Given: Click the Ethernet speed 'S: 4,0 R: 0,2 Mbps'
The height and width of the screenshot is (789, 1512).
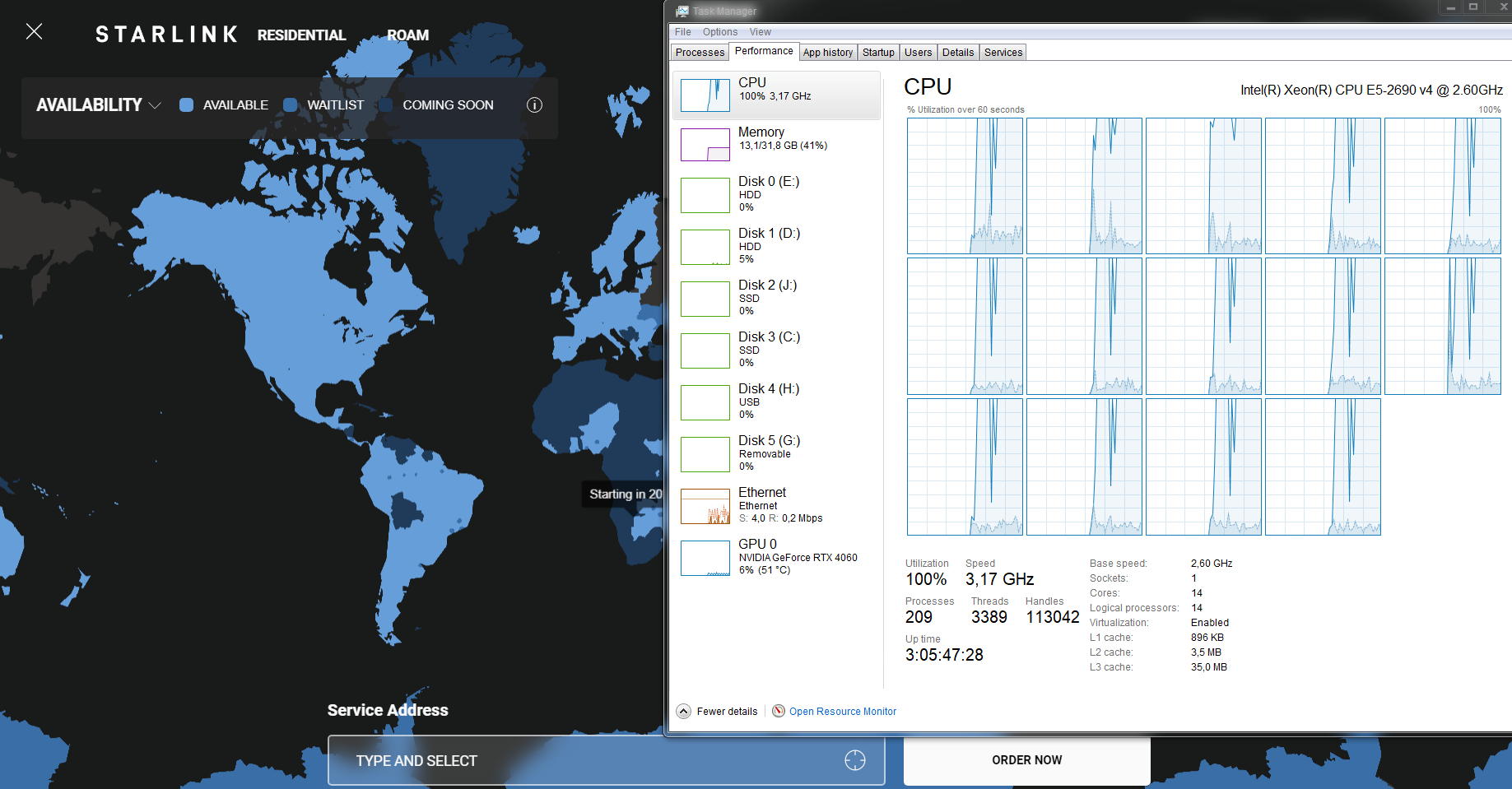Looking at the screenshot, I should (780, 518).
